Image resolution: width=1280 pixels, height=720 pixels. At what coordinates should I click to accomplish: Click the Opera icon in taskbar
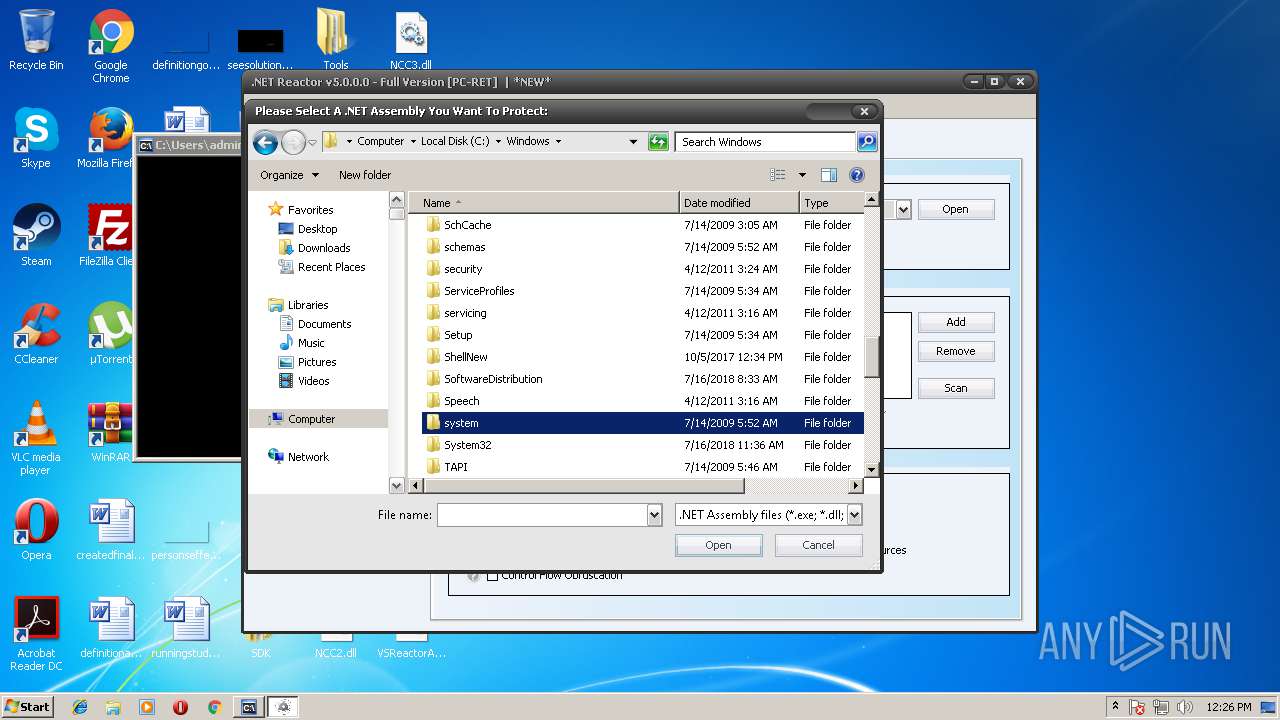[x=181, y=707]
